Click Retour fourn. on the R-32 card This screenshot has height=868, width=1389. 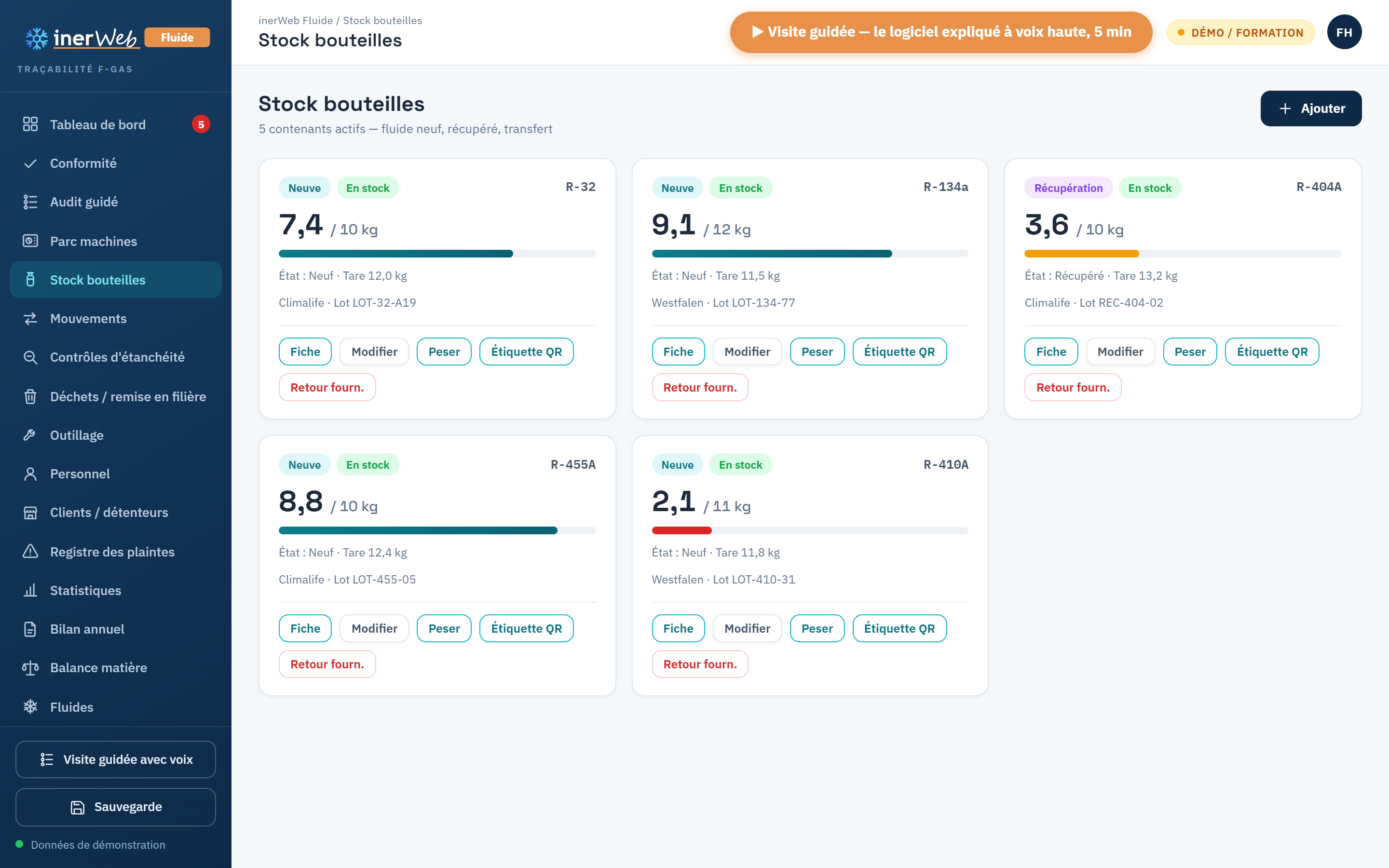pos(327,387)
